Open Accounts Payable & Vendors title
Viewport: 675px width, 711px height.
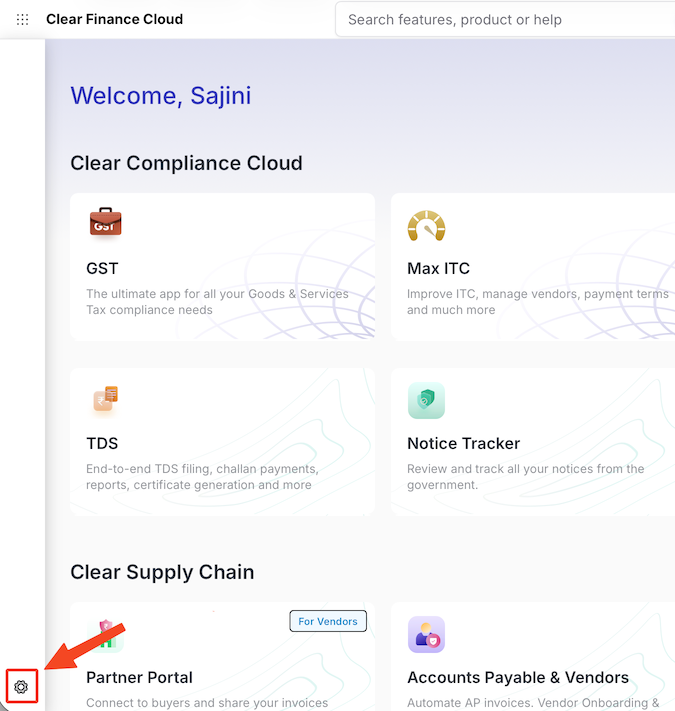point(517,677)
